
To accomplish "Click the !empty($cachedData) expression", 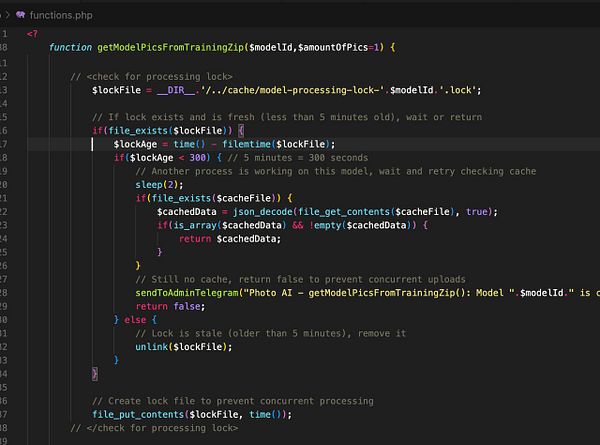I will [x=360, y=225].
